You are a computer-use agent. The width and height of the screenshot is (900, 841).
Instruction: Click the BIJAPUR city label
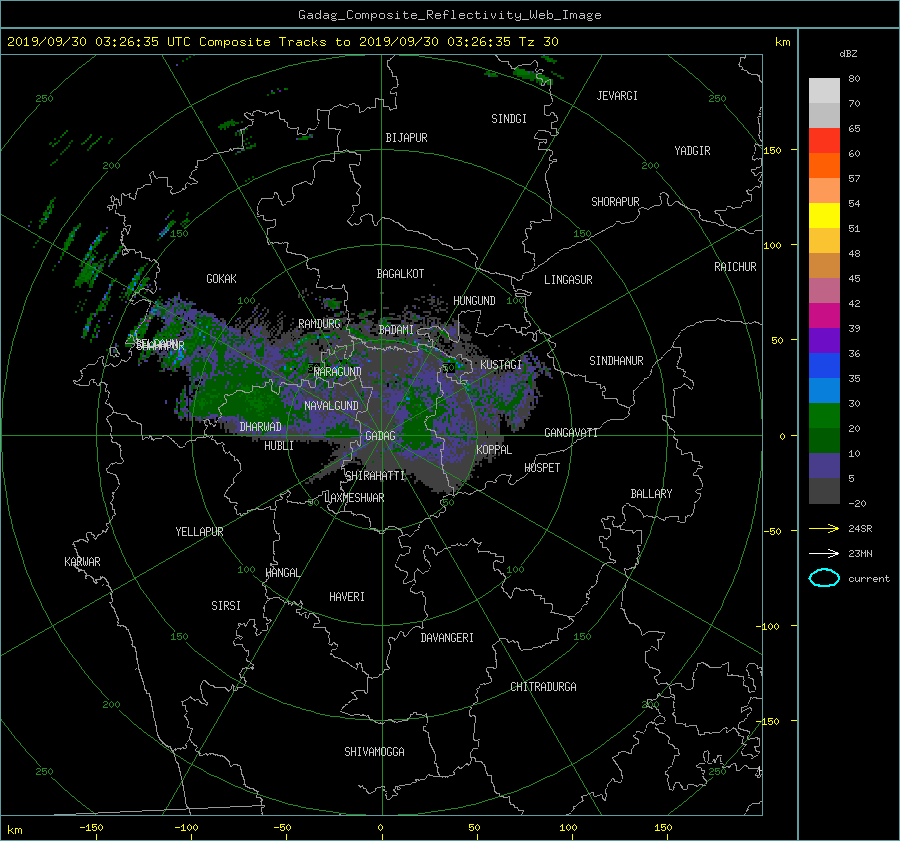406,138
